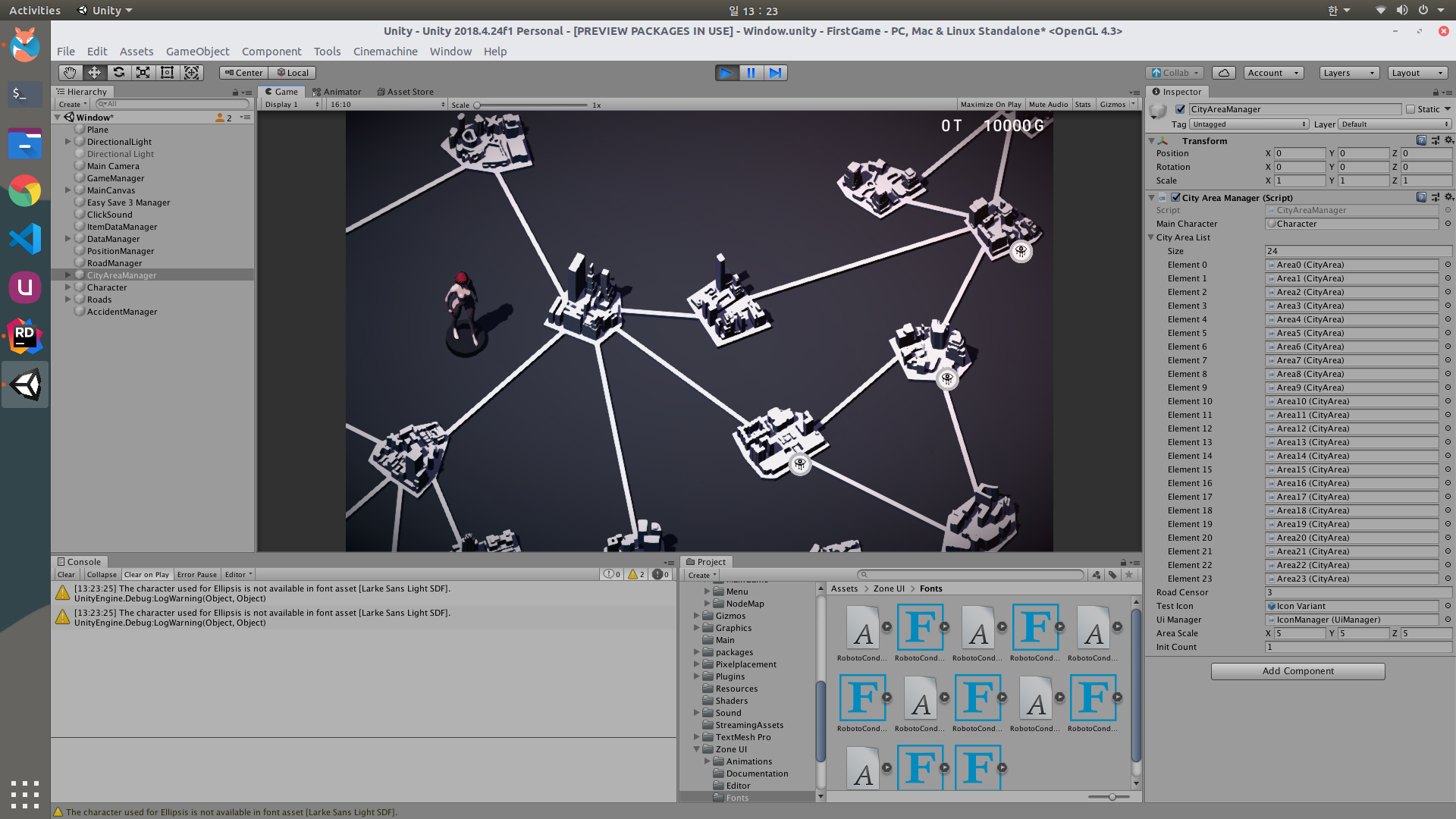1456x819 pixels.
Task: Expand the TextMesh Pro folder
Action: [696, 736]
